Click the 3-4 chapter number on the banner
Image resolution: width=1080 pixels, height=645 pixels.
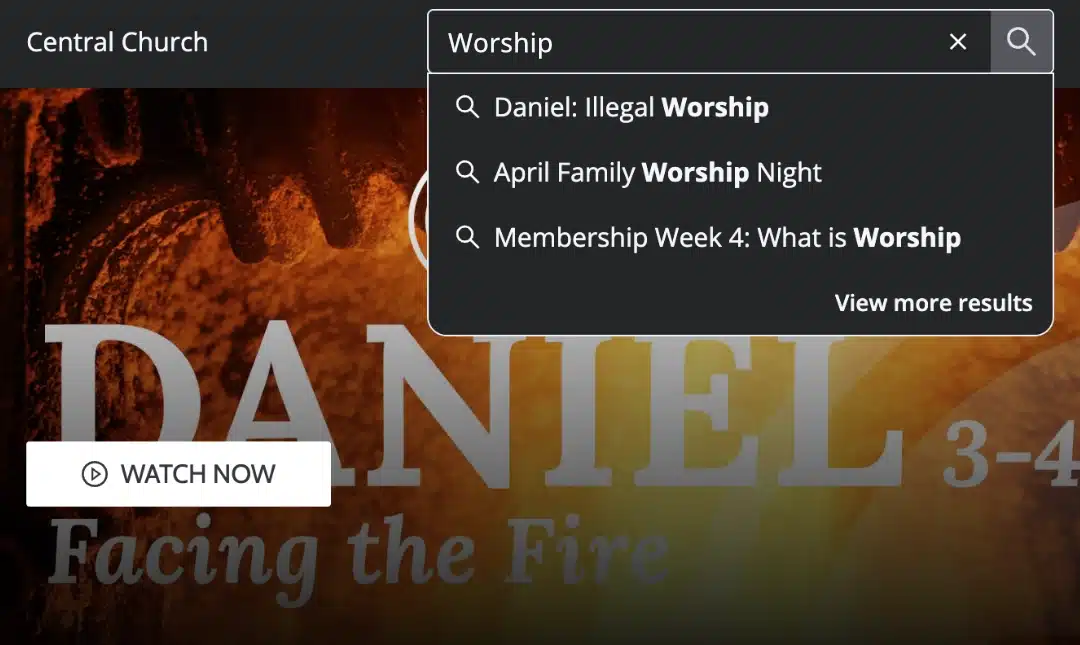point(1010,453)
